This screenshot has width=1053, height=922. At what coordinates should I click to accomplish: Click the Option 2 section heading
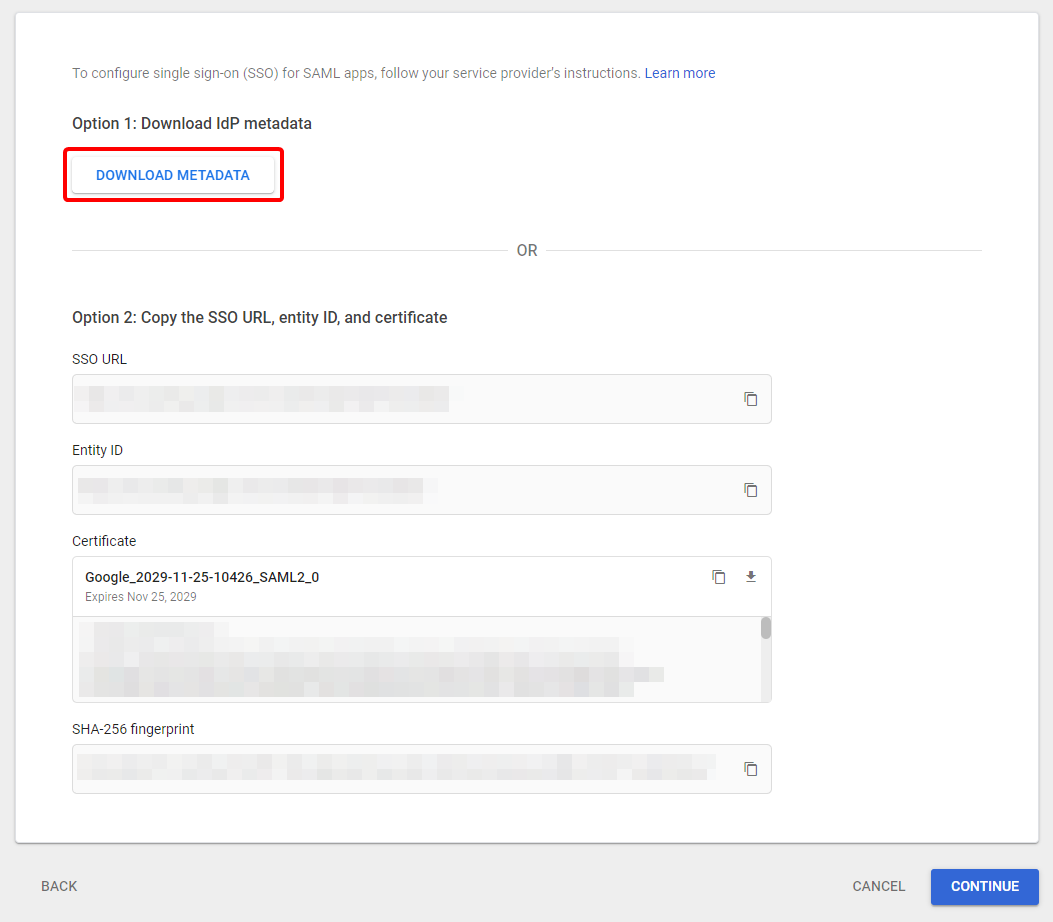click(x=258, y=317)
